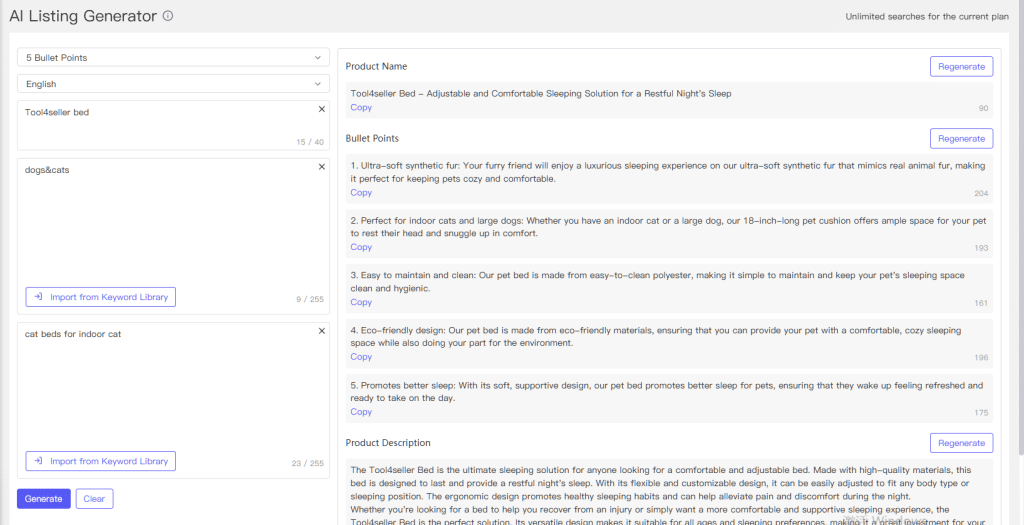Import from Keyword Library under cat beds field

tap(101, 461)
